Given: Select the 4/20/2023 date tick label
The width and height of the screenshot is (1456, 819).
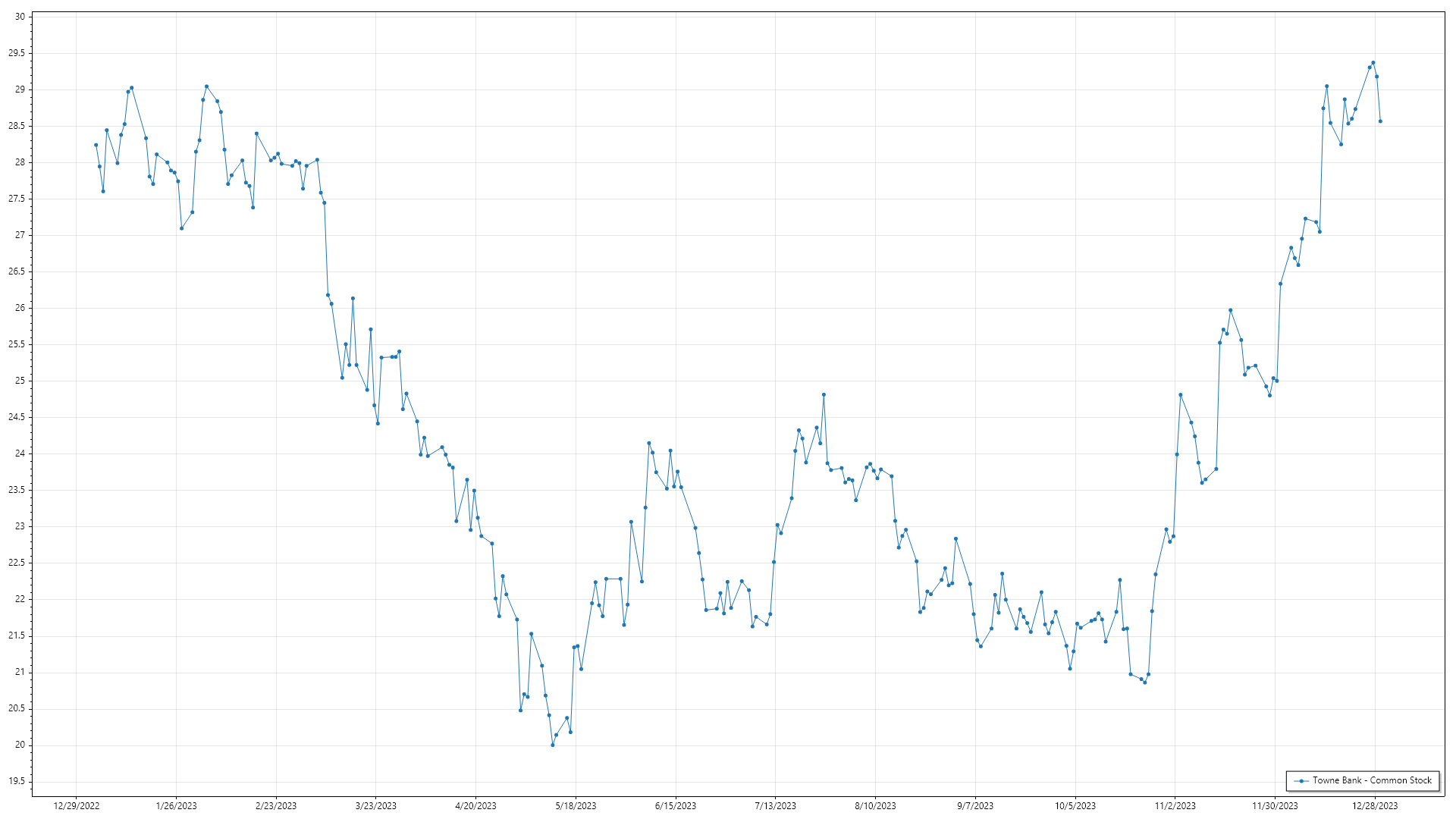Looking at the screenshot, I should [x=475, y=806].
